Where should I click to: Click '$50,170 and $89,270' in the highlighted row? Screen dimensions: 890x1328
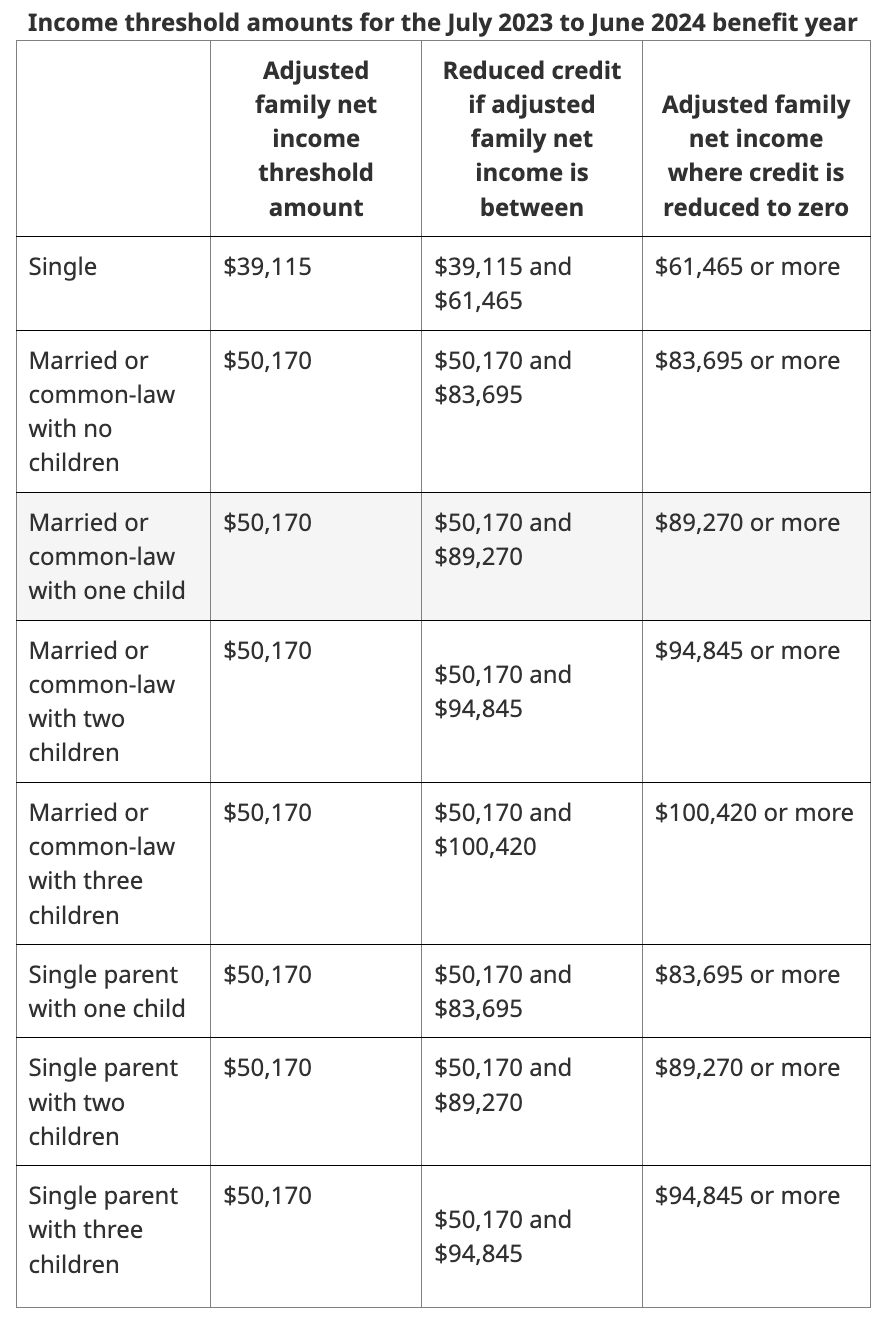point(503,540)
